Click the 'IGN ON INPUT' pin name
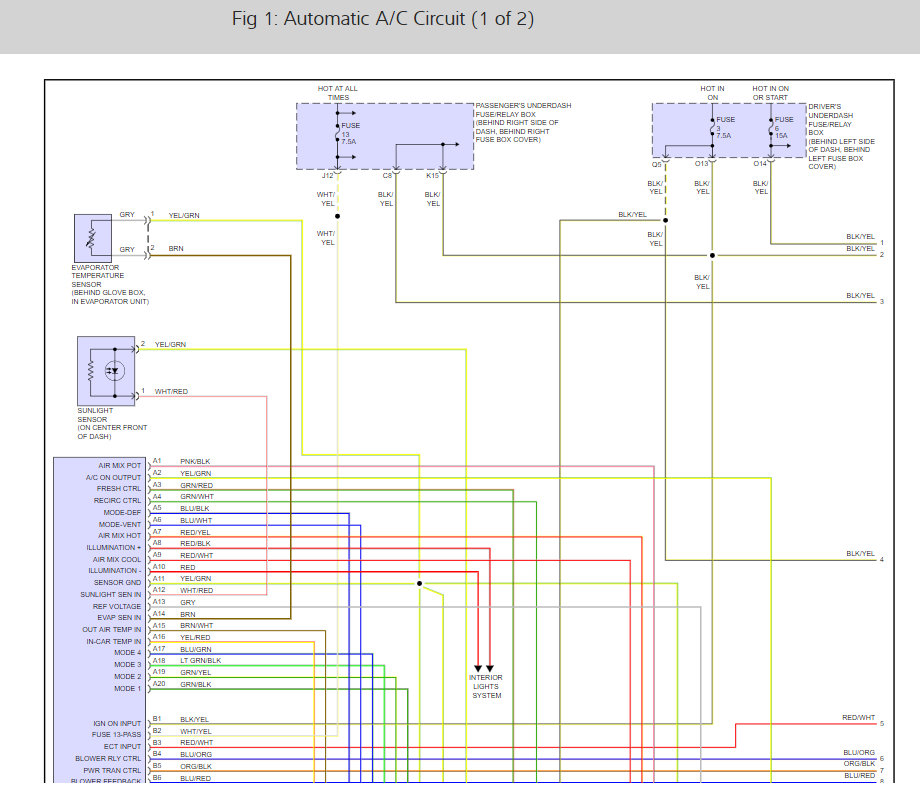Screen dimensions: 920x808 pos(117,724)
